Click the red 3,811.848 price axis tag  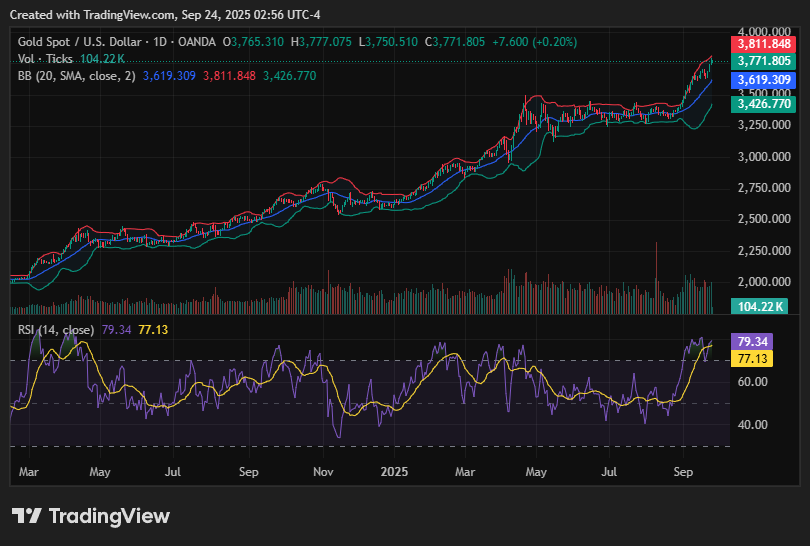764,44
